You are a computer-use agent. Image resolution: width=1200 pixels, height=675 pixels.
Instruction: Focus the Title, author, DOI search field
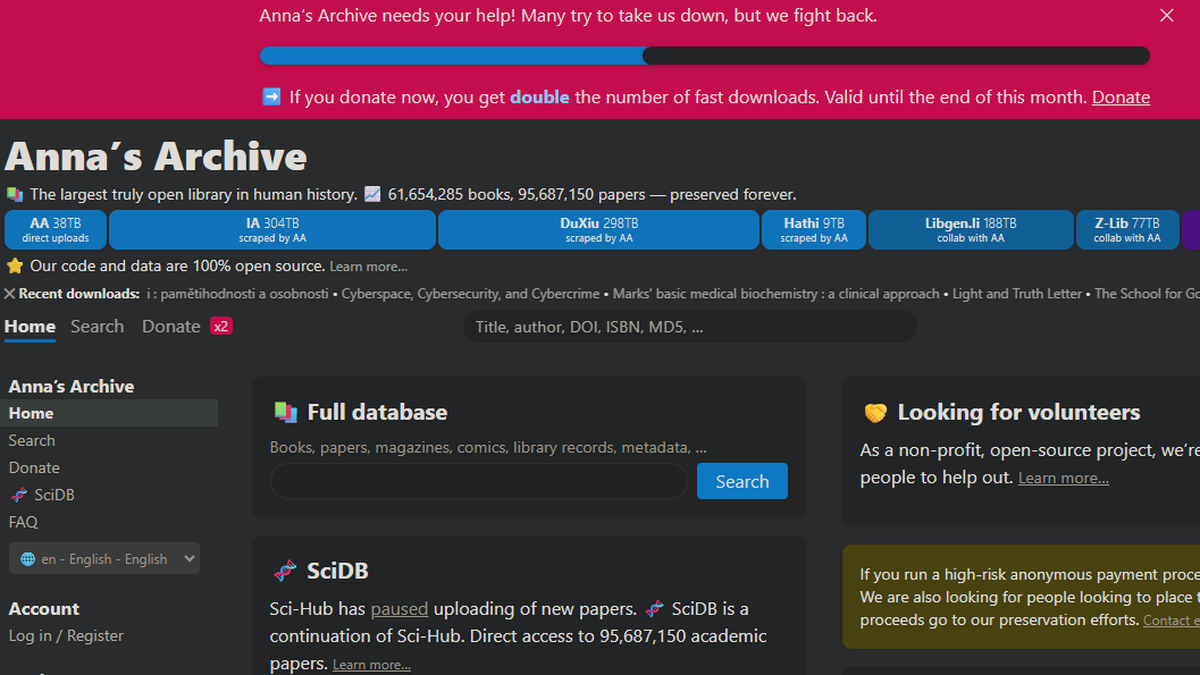coord(690,327)
